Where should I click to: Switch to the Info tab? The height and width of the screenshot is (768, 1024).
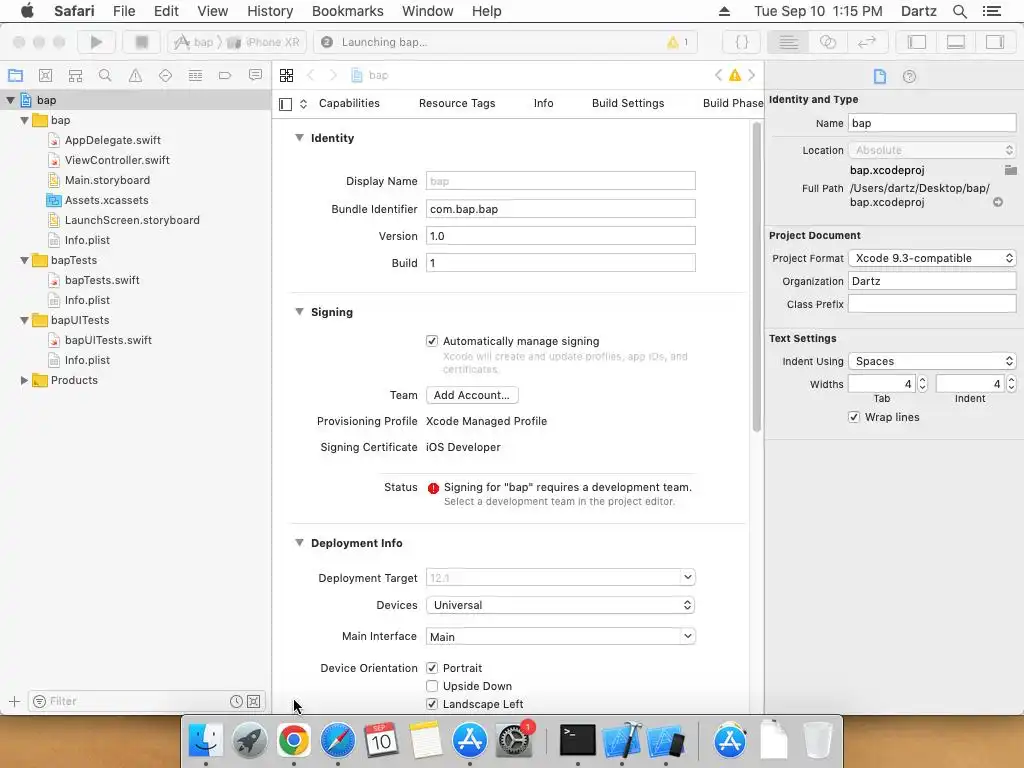[543, 103]
